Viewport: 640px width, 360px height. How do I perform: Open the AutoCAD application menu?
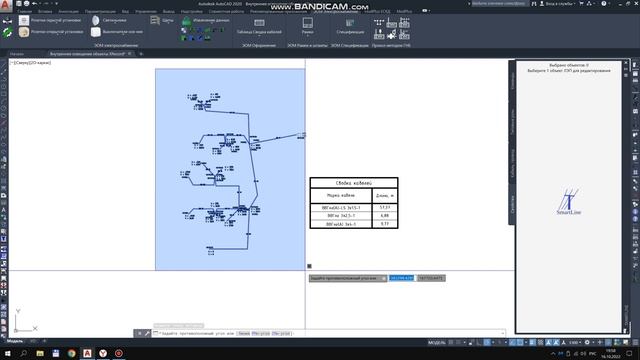coord(5,5)
